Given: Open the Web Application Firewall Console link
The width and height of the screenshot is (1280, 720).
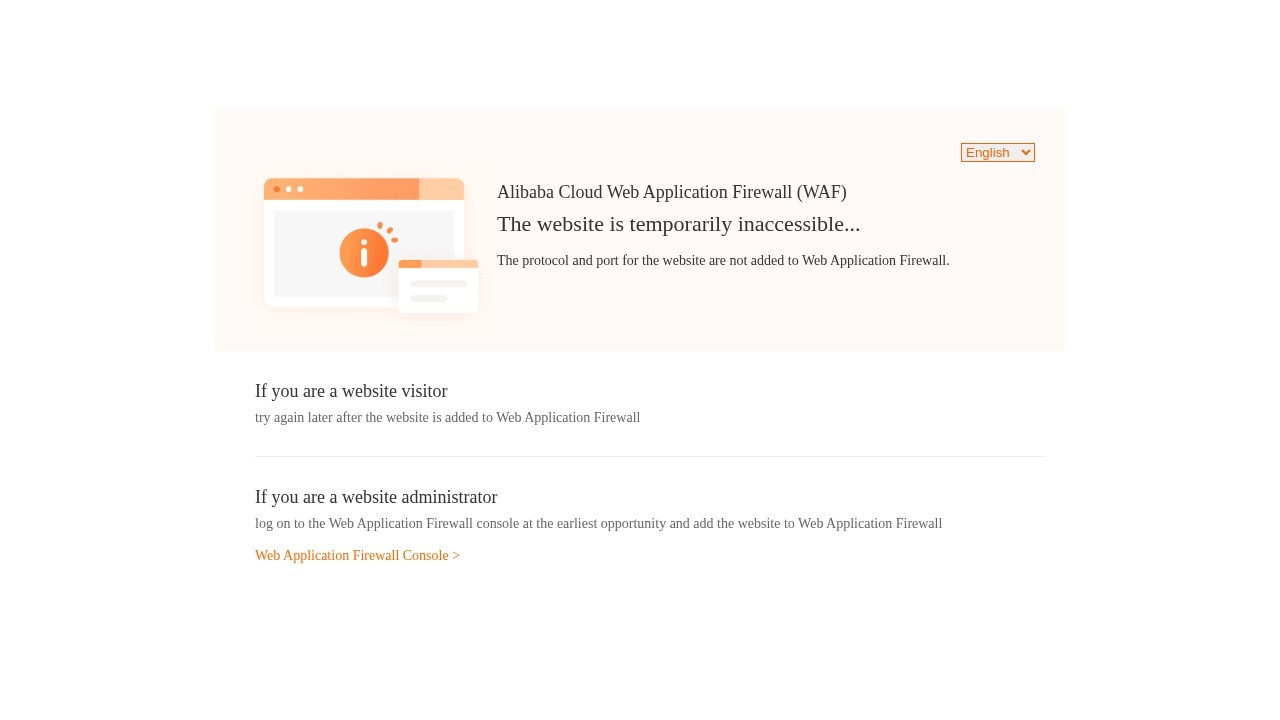Looking at the screenshot, I should tap(357, 555).
